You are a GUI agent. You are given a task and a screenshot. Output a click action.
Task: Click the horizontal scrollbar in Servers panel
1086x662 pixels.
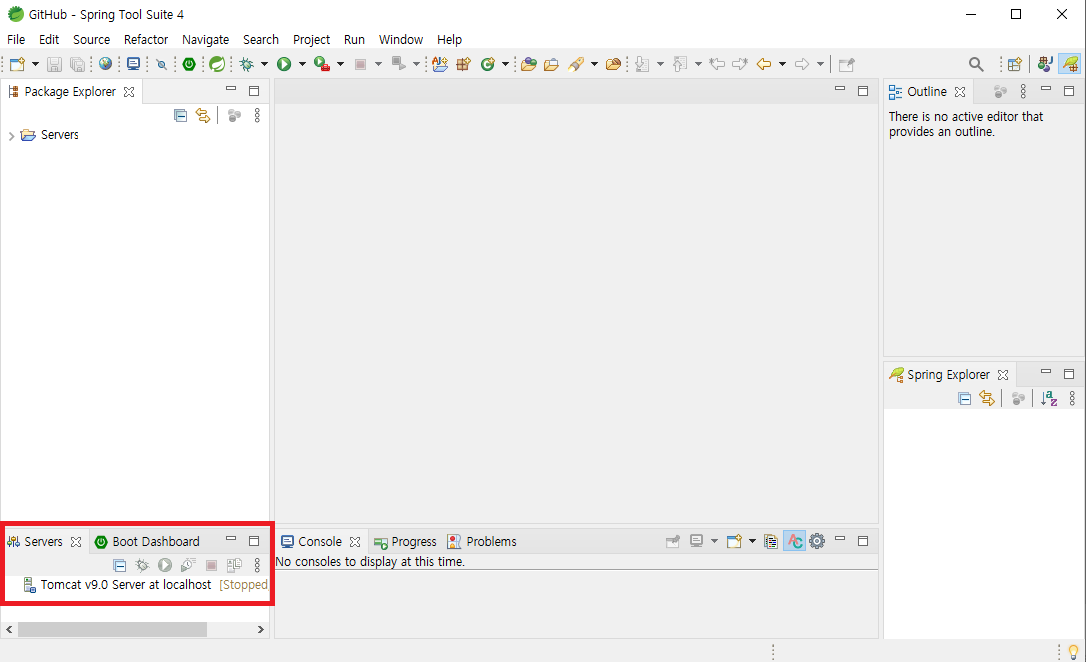[x=112, y=629]
